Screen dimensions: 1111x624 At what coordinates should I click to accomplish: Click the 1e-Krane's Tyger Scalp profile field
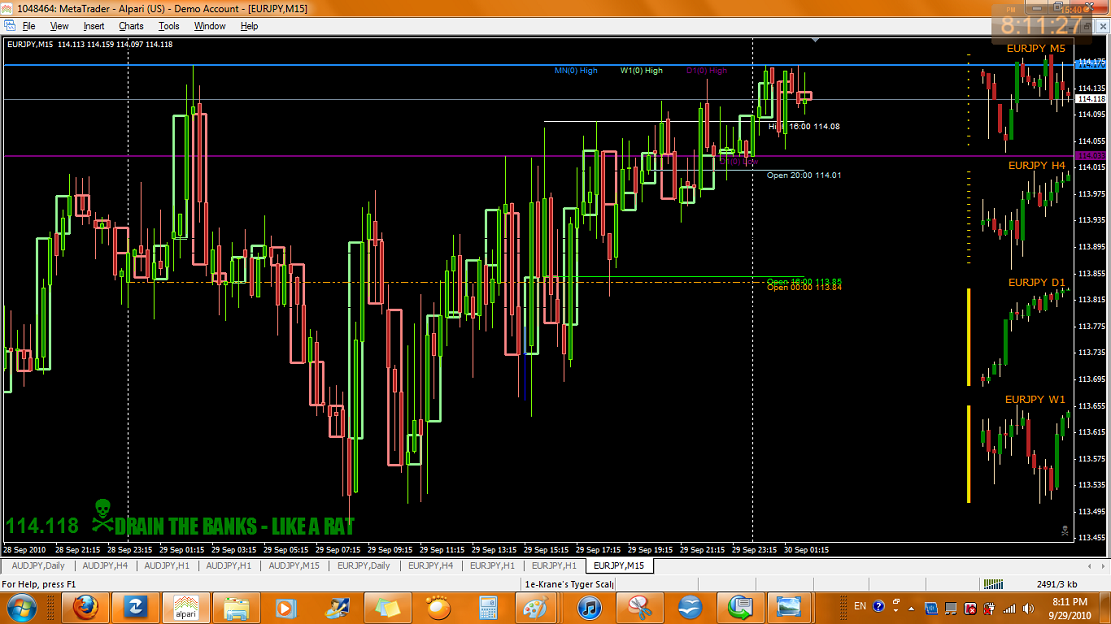coord(569,584)
